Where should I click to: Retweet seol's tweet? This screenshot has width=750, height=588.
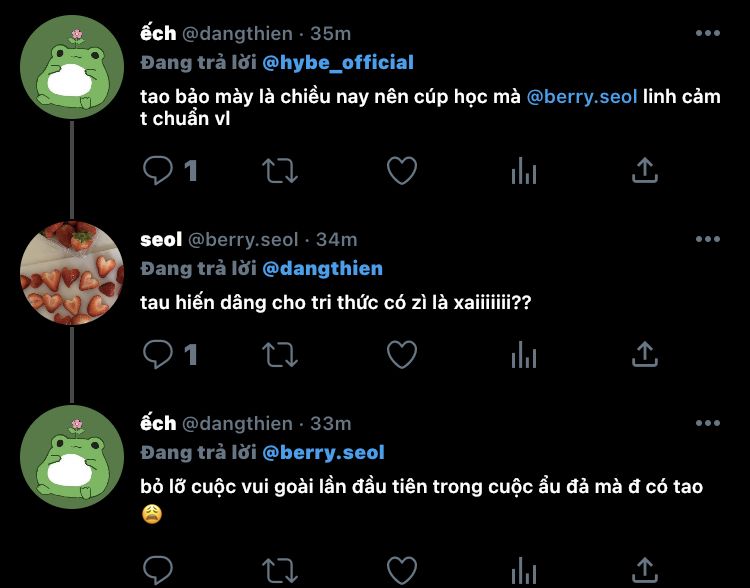point(279,354)
